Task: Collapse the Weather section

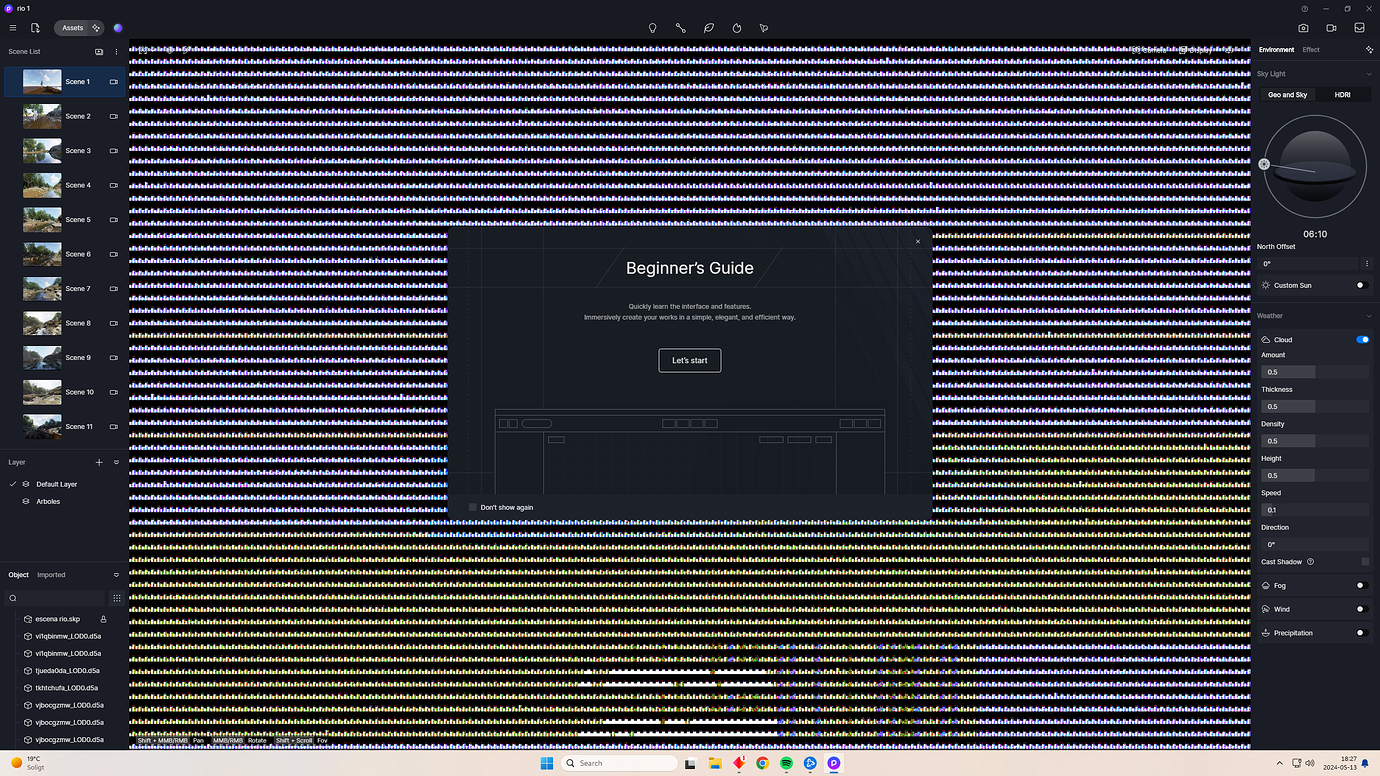Action: click(x=1369, y=315)
